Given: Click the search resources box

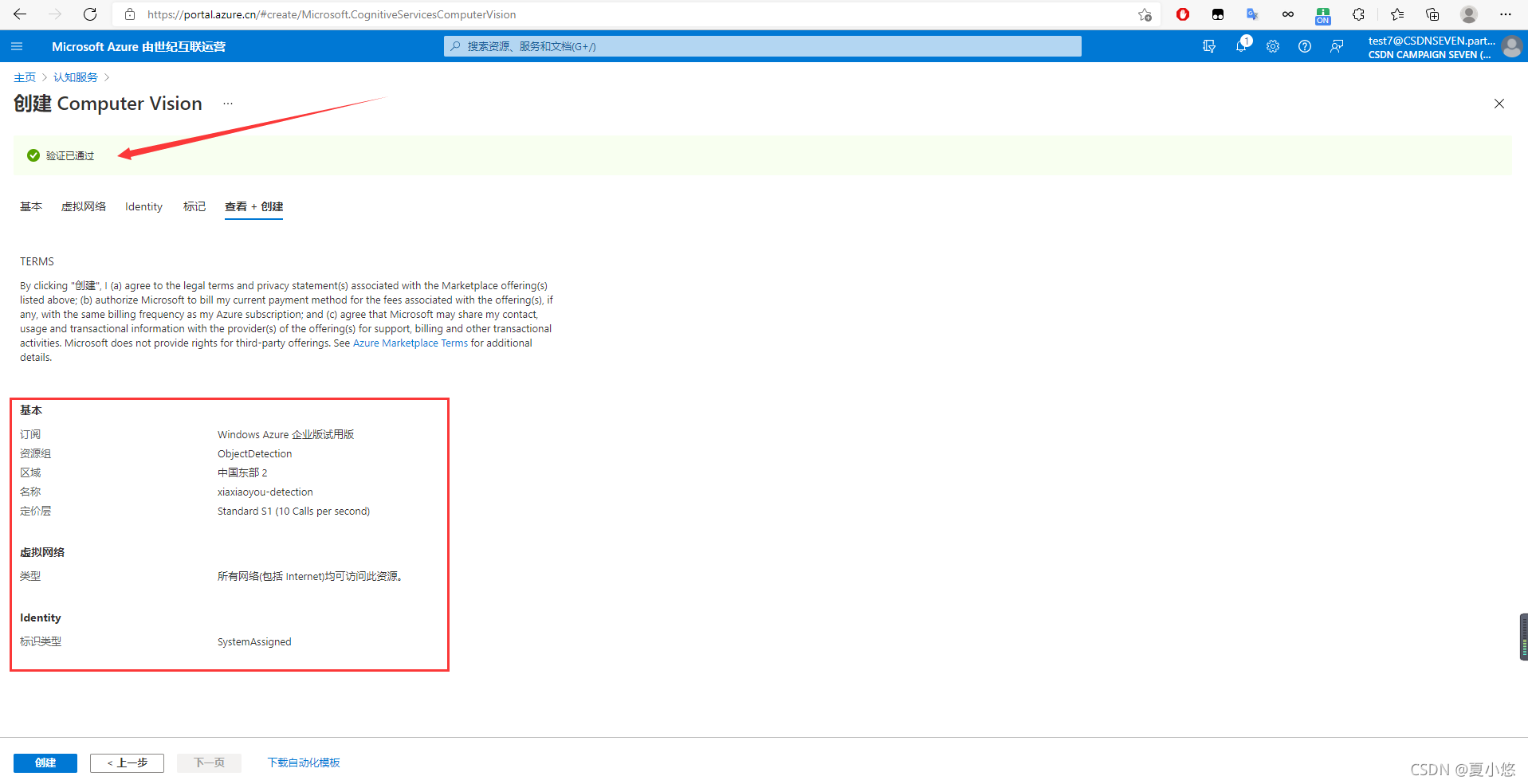Looking at the screenshot, I should 763,46.
